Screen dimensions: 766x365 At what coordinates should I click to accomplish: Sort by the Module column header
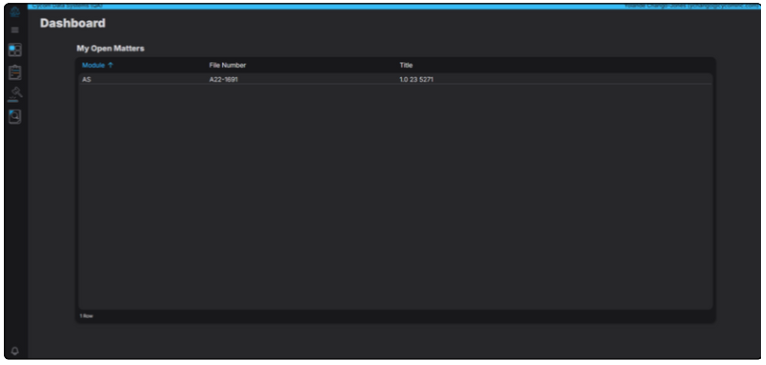pyautogui.click(x=98, y=65)
